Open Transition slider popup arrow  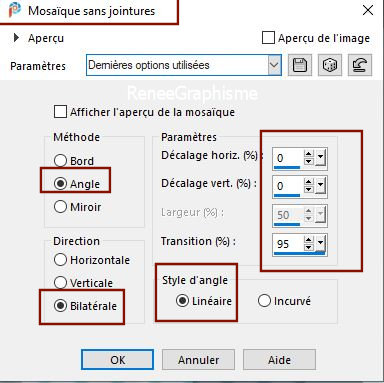coord(320,243)
